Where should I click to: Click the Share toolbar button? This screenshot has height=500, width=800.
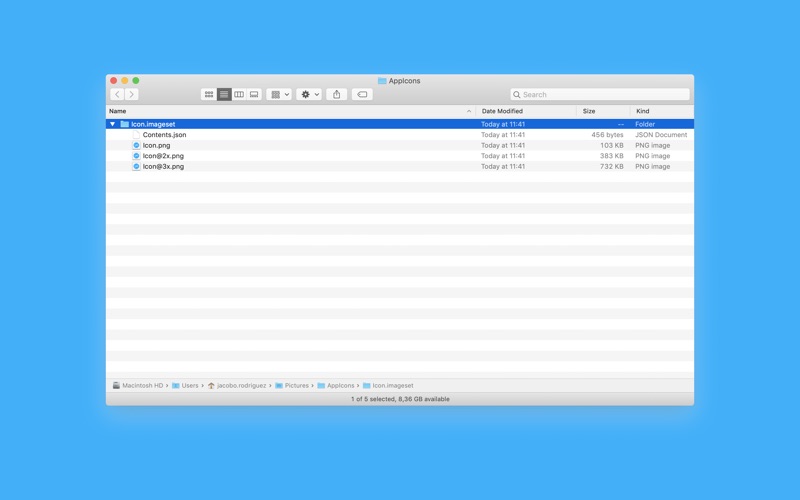coord(337,94)
